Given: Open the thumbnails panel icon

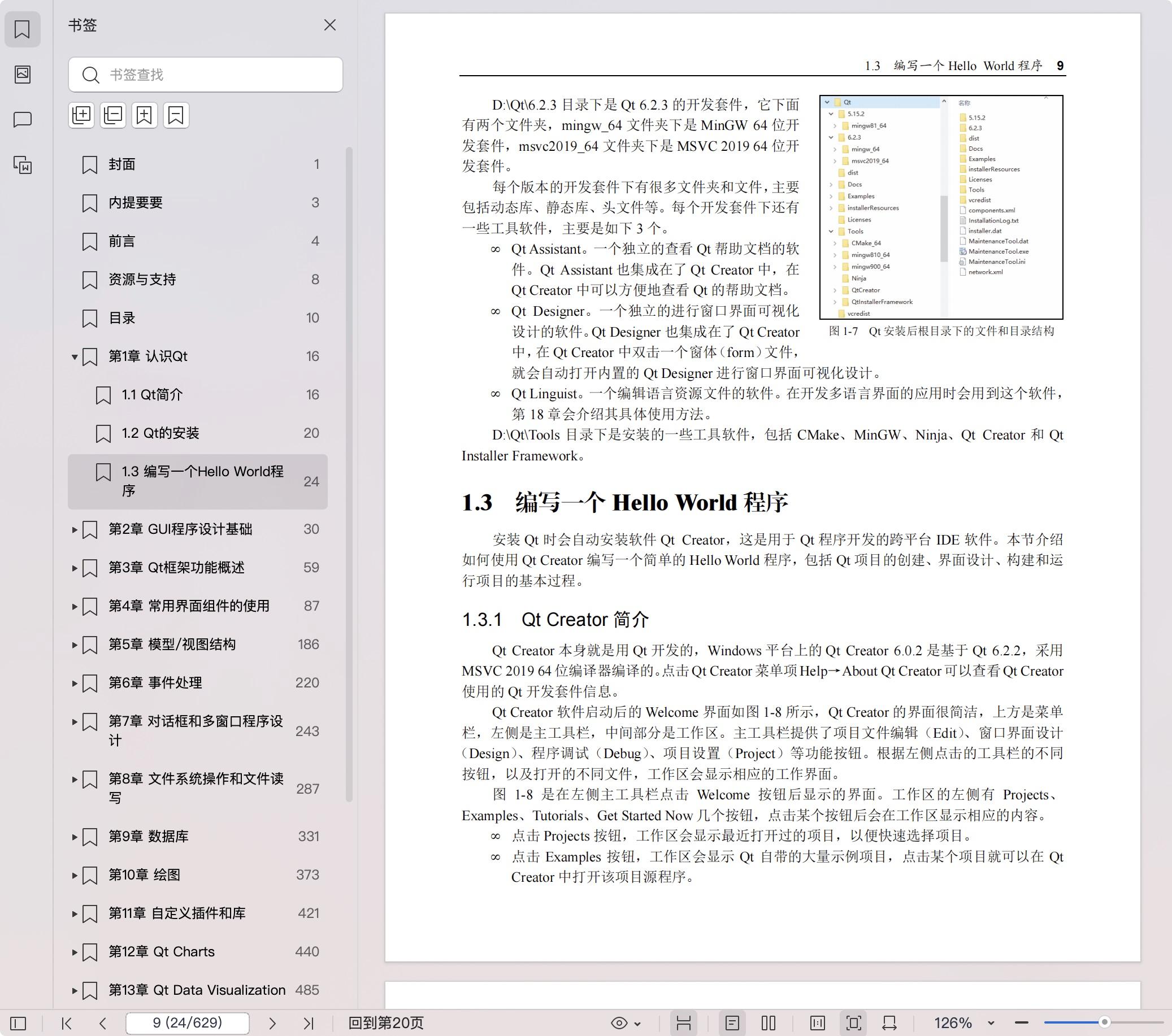Looking at the screenshot, I should coord(23,74).
